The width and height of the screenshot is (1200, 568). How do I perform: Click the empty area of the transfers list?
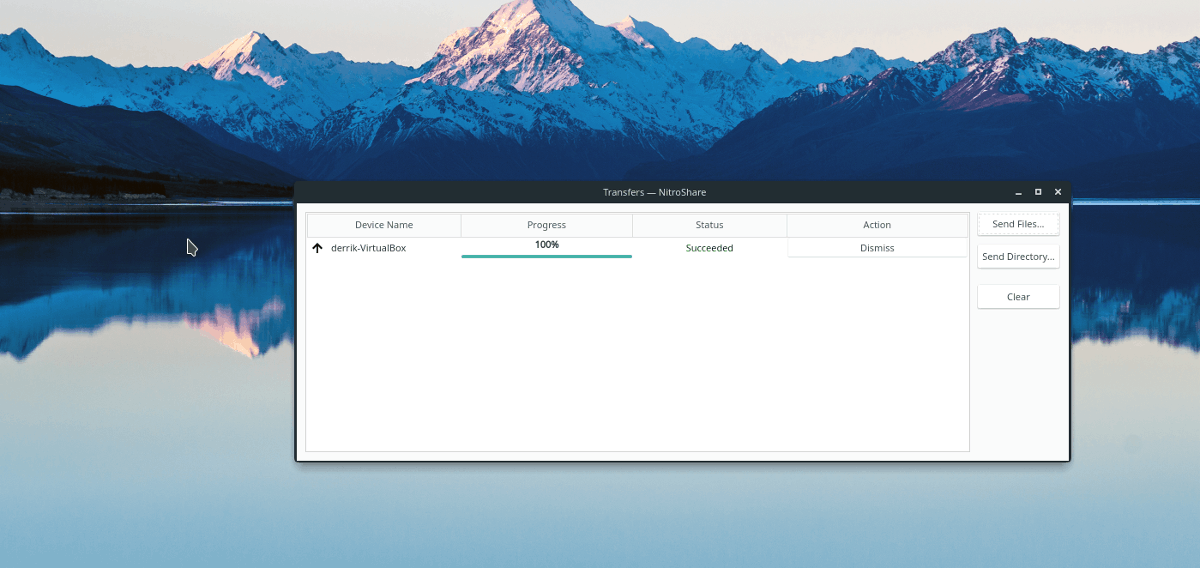(x=636, y=360)
